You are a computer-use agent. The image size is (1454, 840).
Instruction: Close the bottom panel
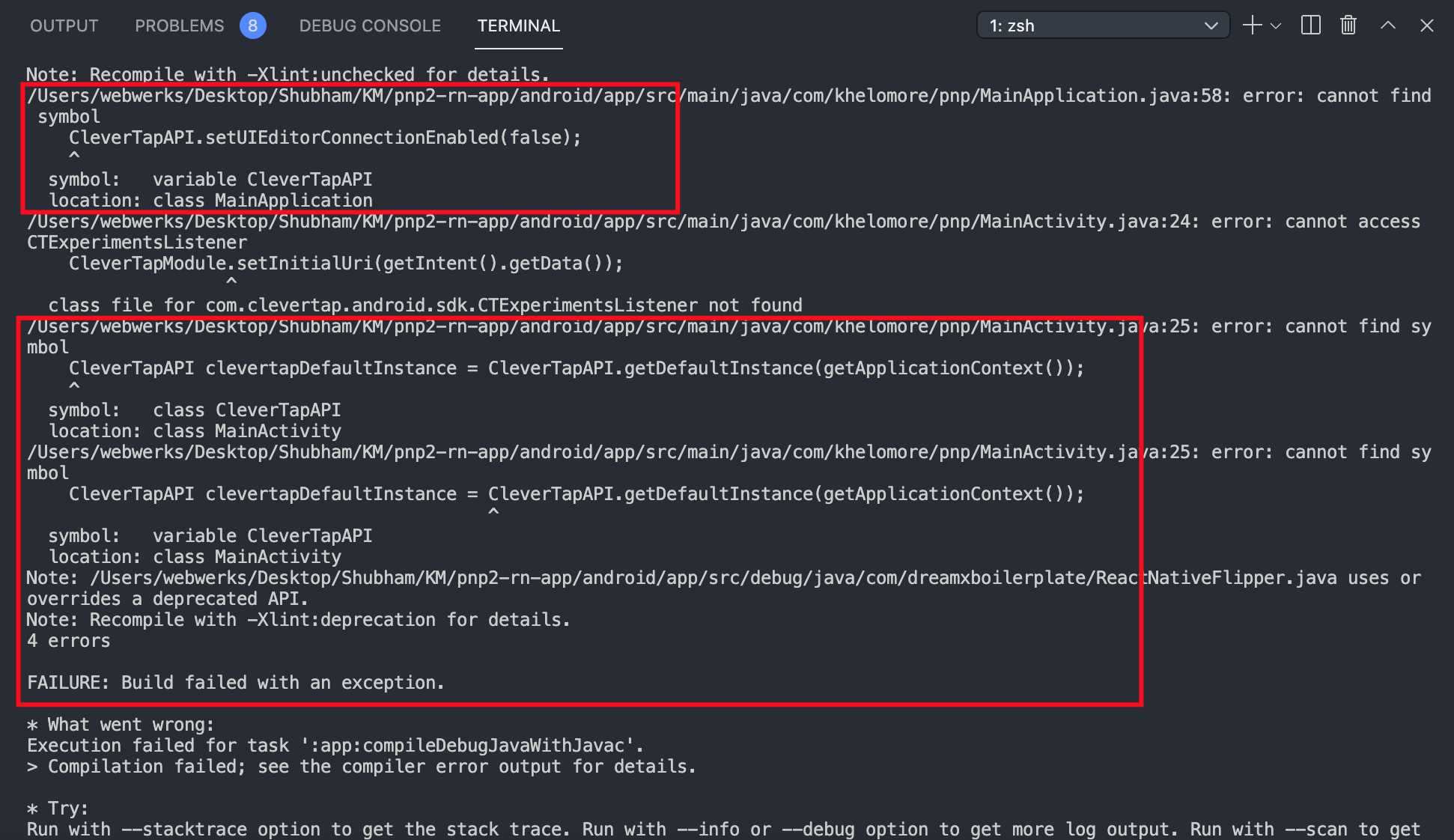[1427, 25]
